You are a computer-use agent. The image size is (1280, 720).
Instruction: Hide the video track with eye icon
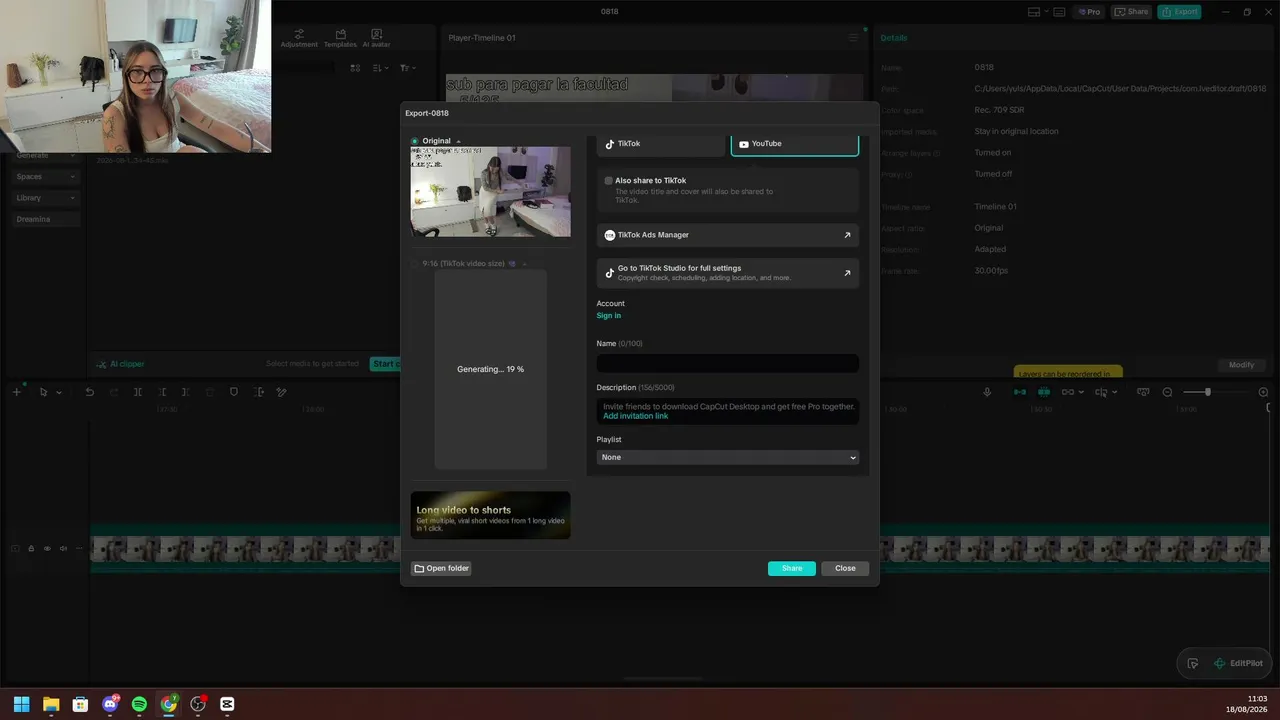pos(47,548)
